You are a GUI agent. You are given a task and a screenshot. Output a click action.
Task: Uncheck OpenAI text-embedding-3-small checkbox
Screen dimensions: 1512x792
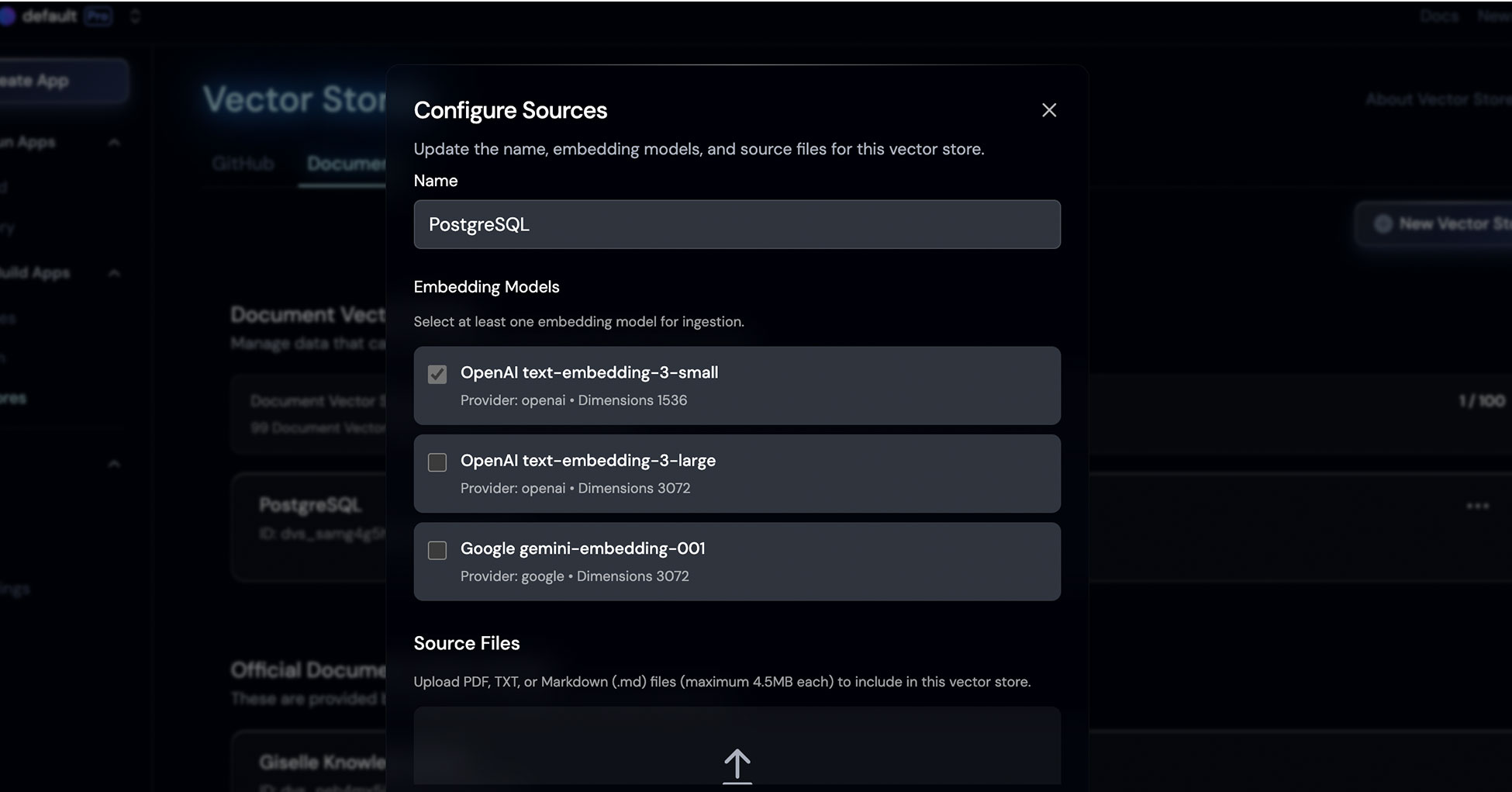(x=437, y=375)
